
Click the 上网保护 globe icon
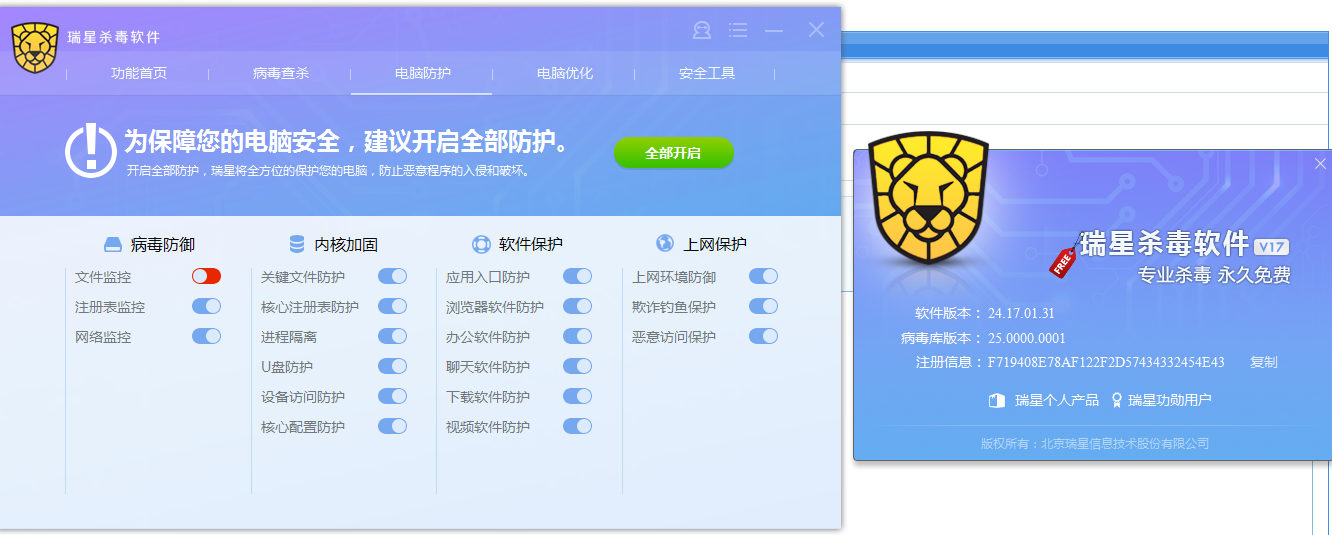point(665,243)
